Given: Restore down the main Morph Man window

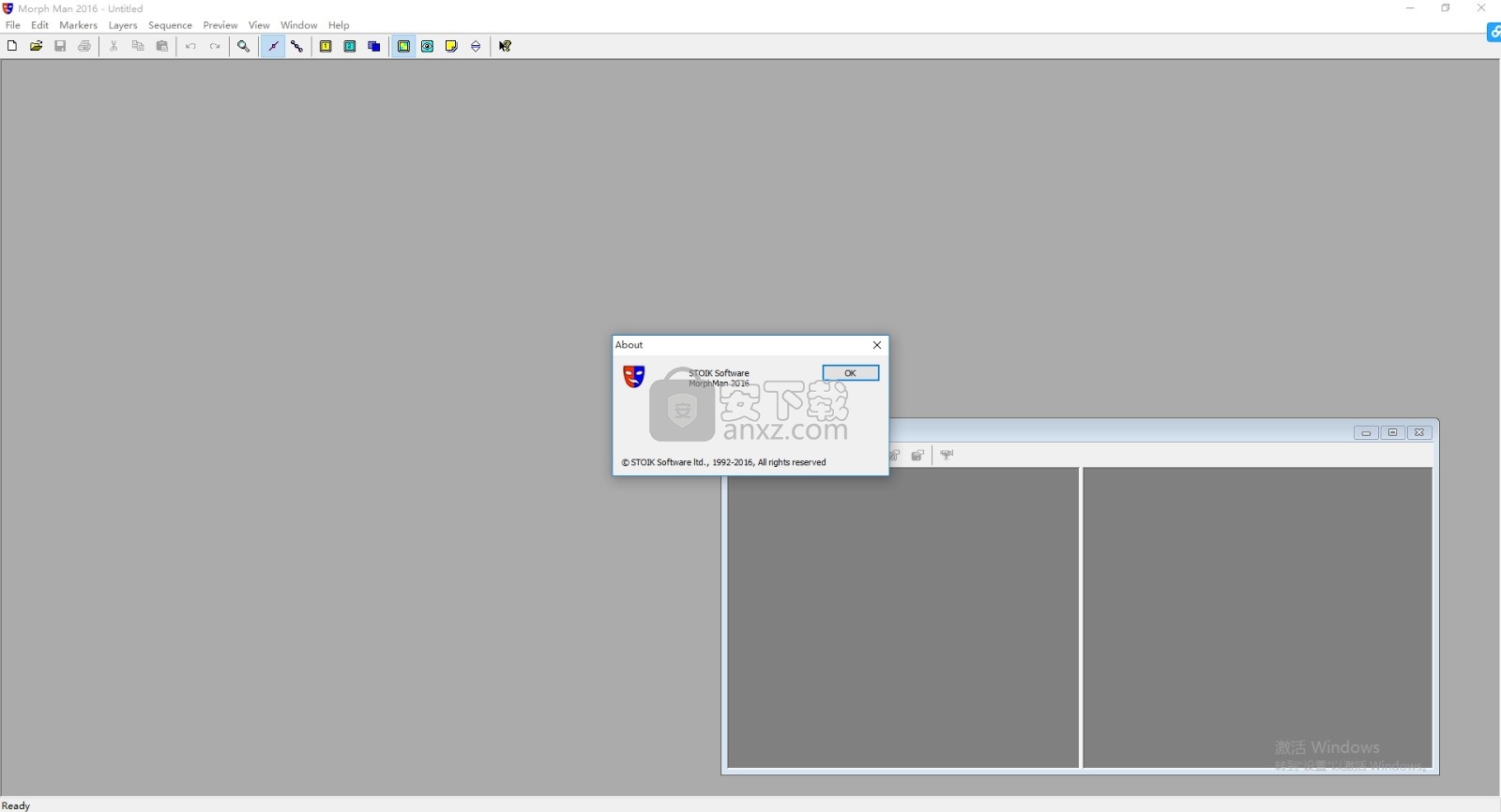Looking at the screenshot, I should 1446,8.
